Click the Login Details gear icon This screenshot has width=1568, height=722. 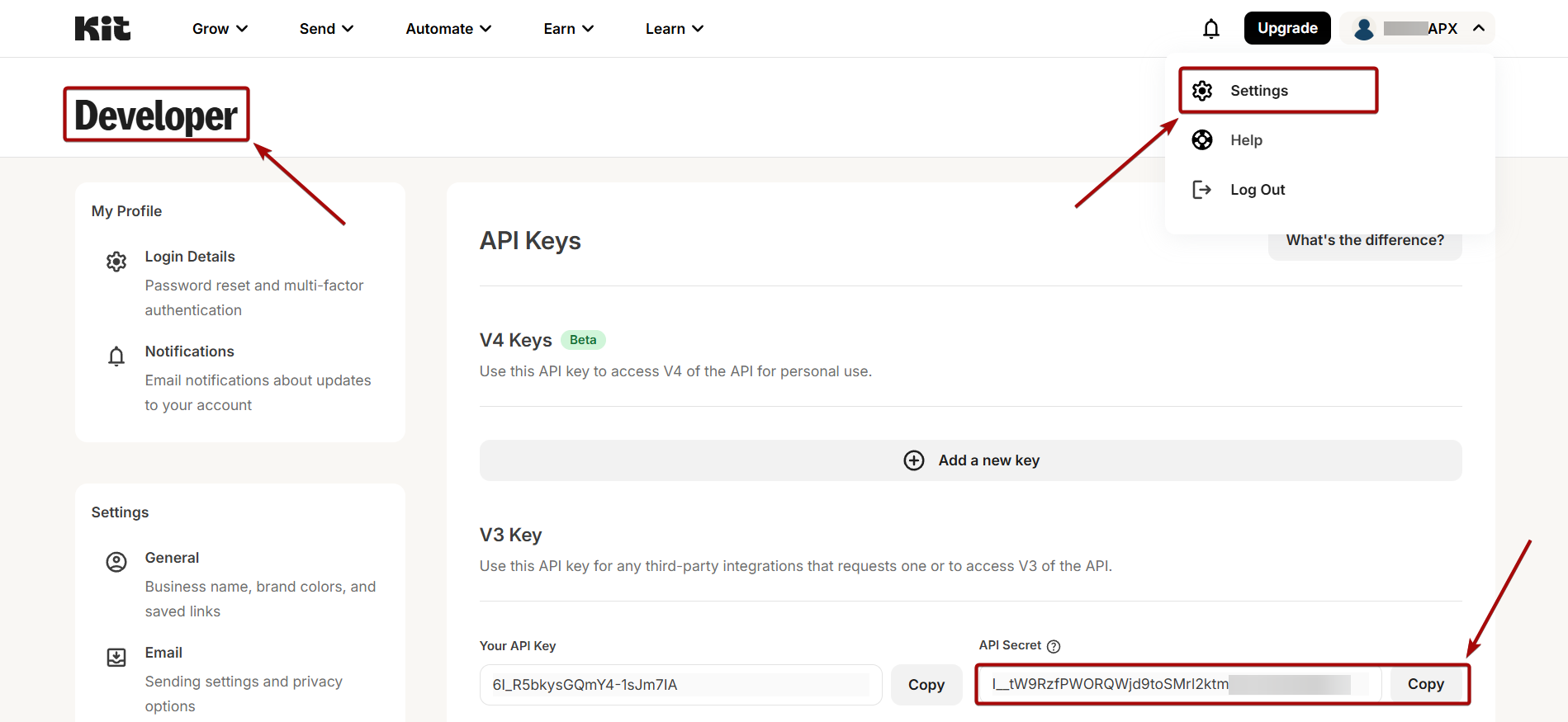pyautogui.click(x=116, y=262)
